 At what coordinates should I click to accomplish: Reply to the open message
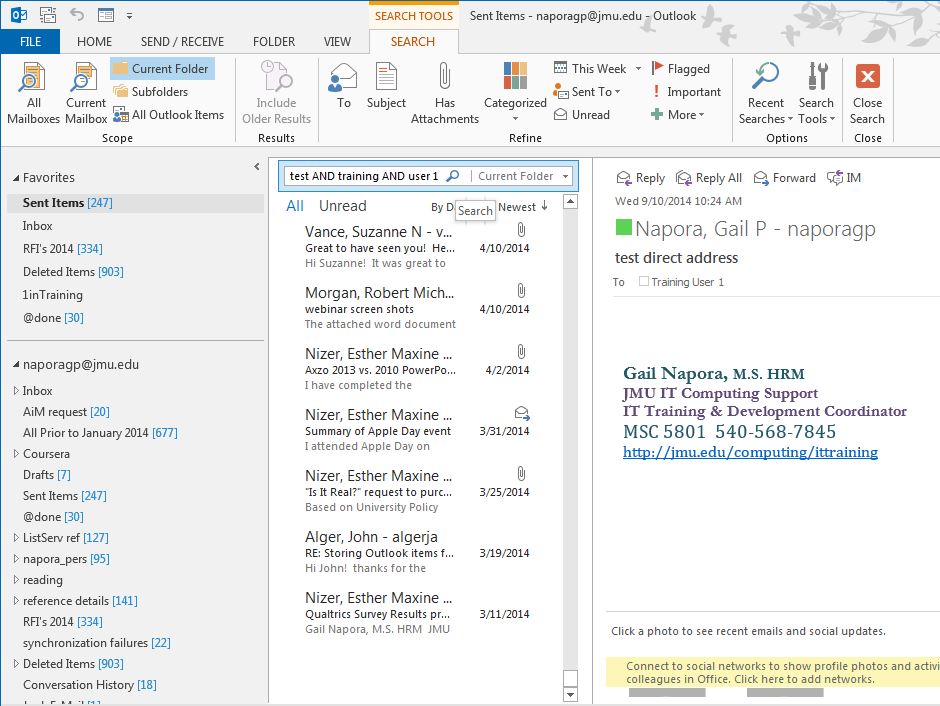click(x=641, y=178)
